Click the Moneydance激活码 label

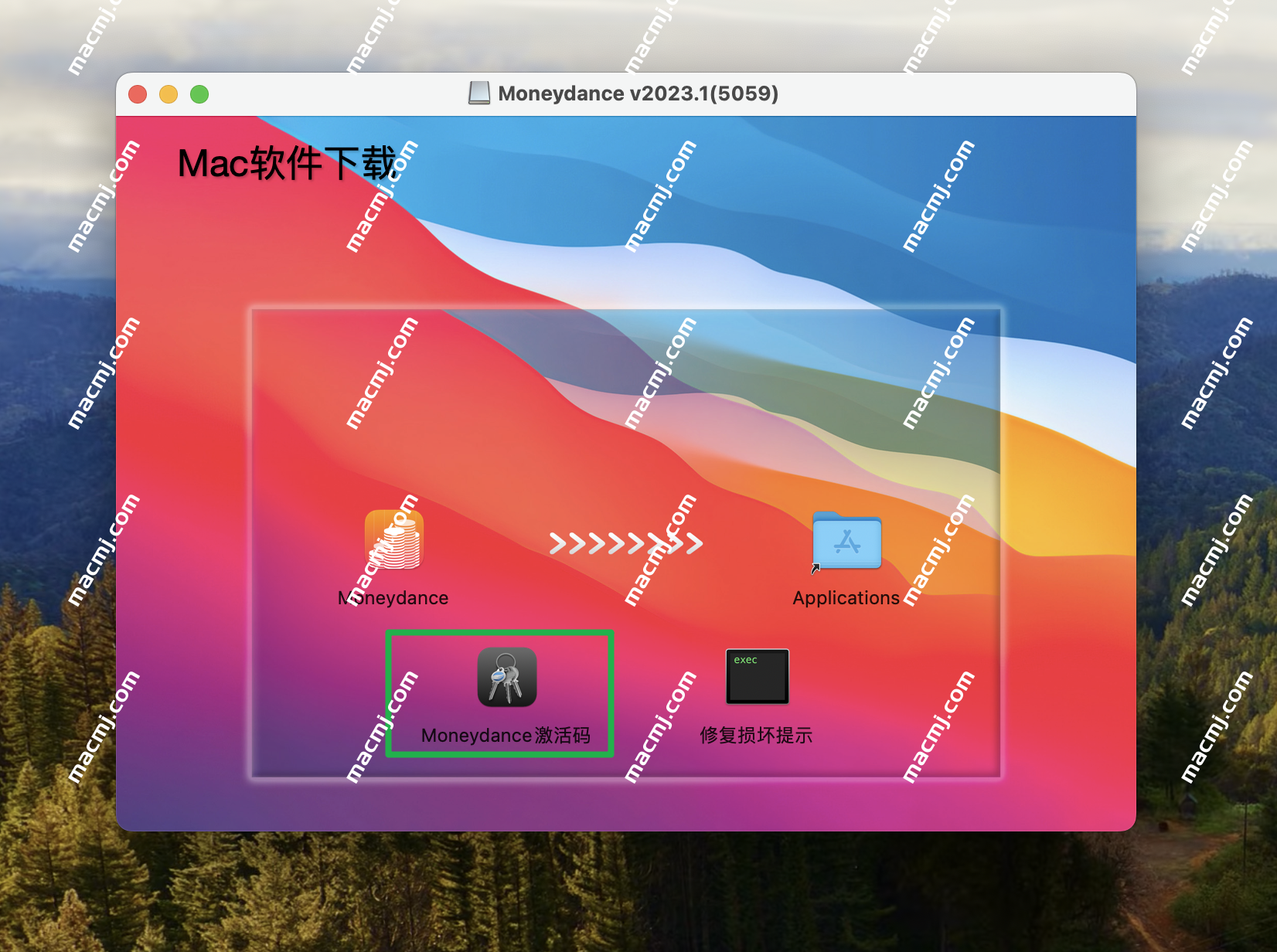point(506,736)
